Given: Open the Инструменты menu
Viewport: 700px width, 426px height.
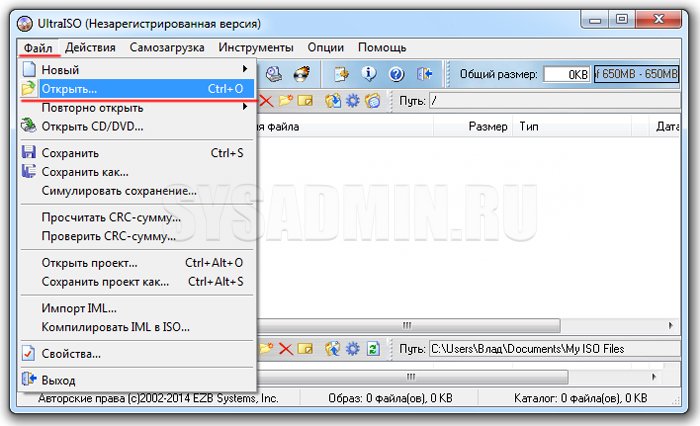Looking at the screenshot, I should click(257, 47).
